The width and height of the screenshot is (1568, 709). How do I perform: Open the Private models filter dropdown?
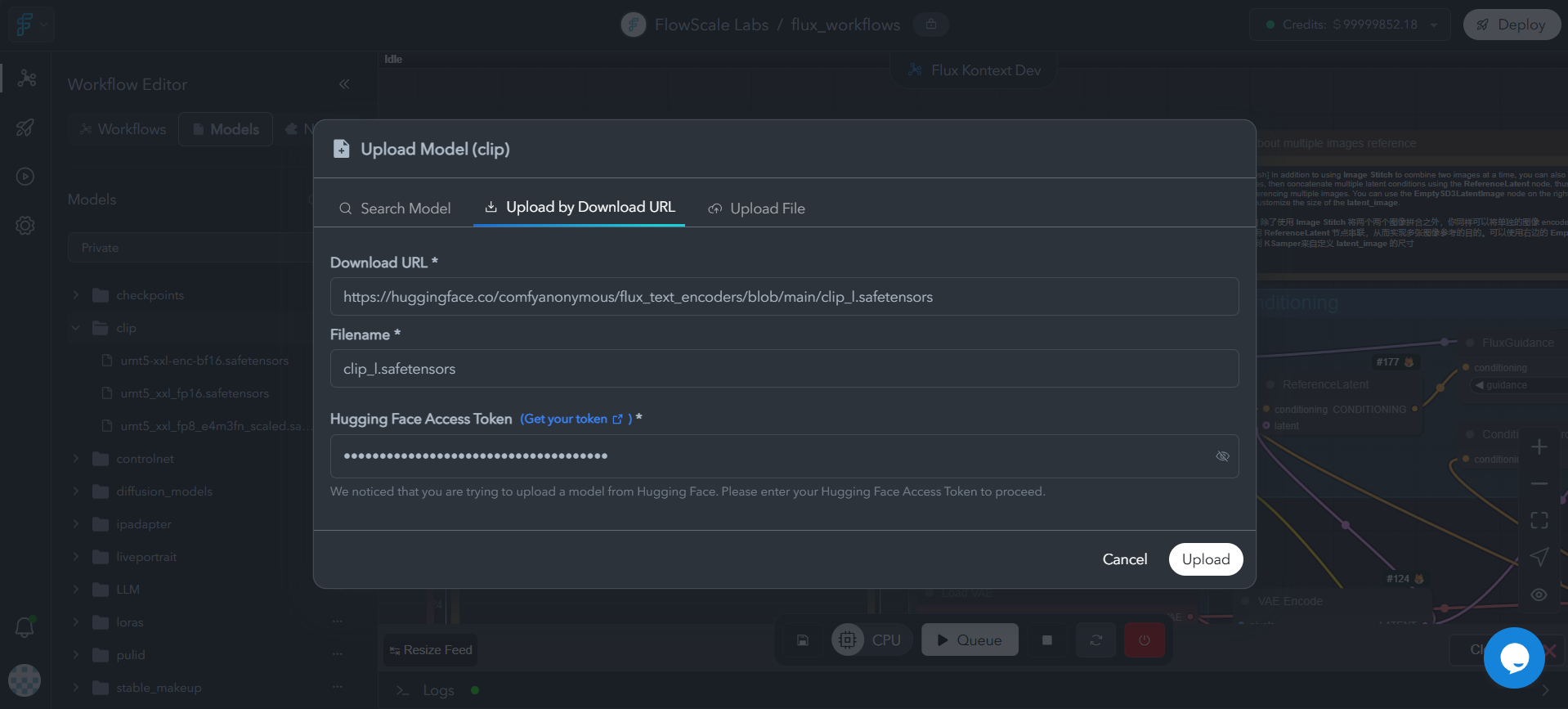coord(190,248)
